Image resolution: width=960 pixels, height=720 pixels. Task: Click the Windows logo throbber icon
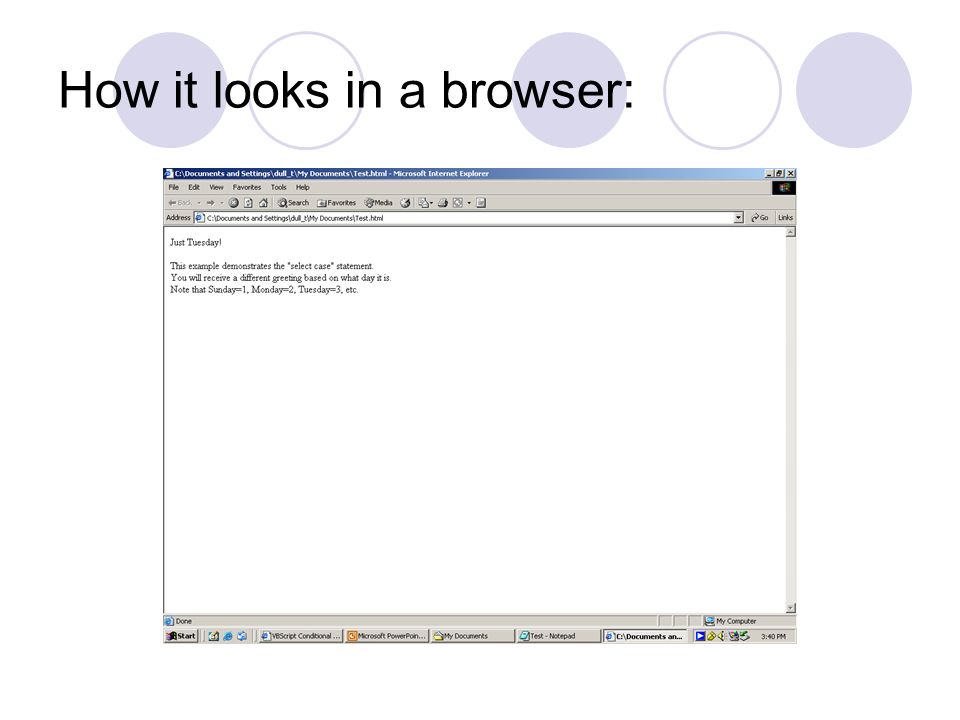pos(784,187)
